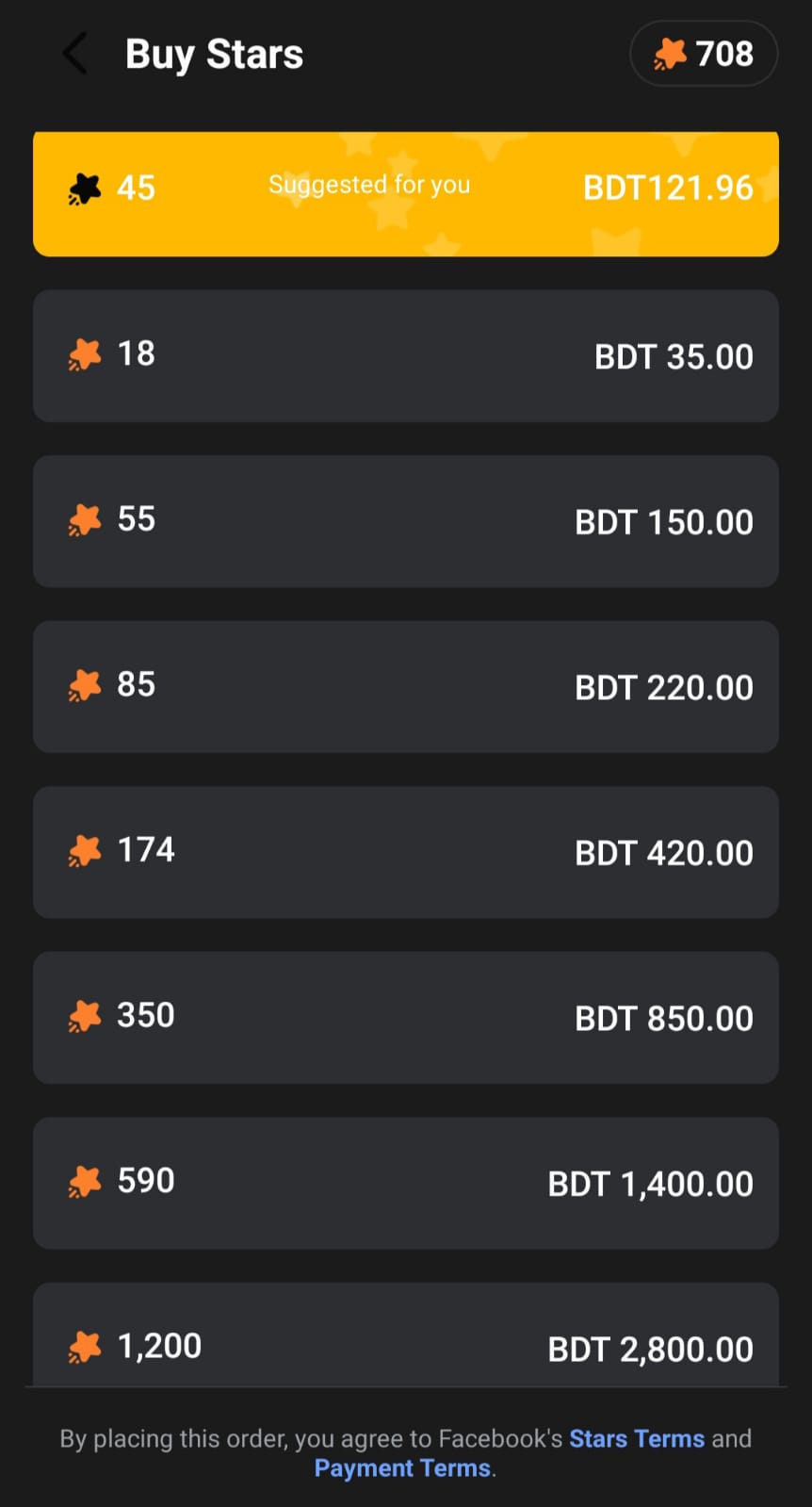Tap the star icon beside 85
Screen dimensions: 812x1507
(85, 685)
